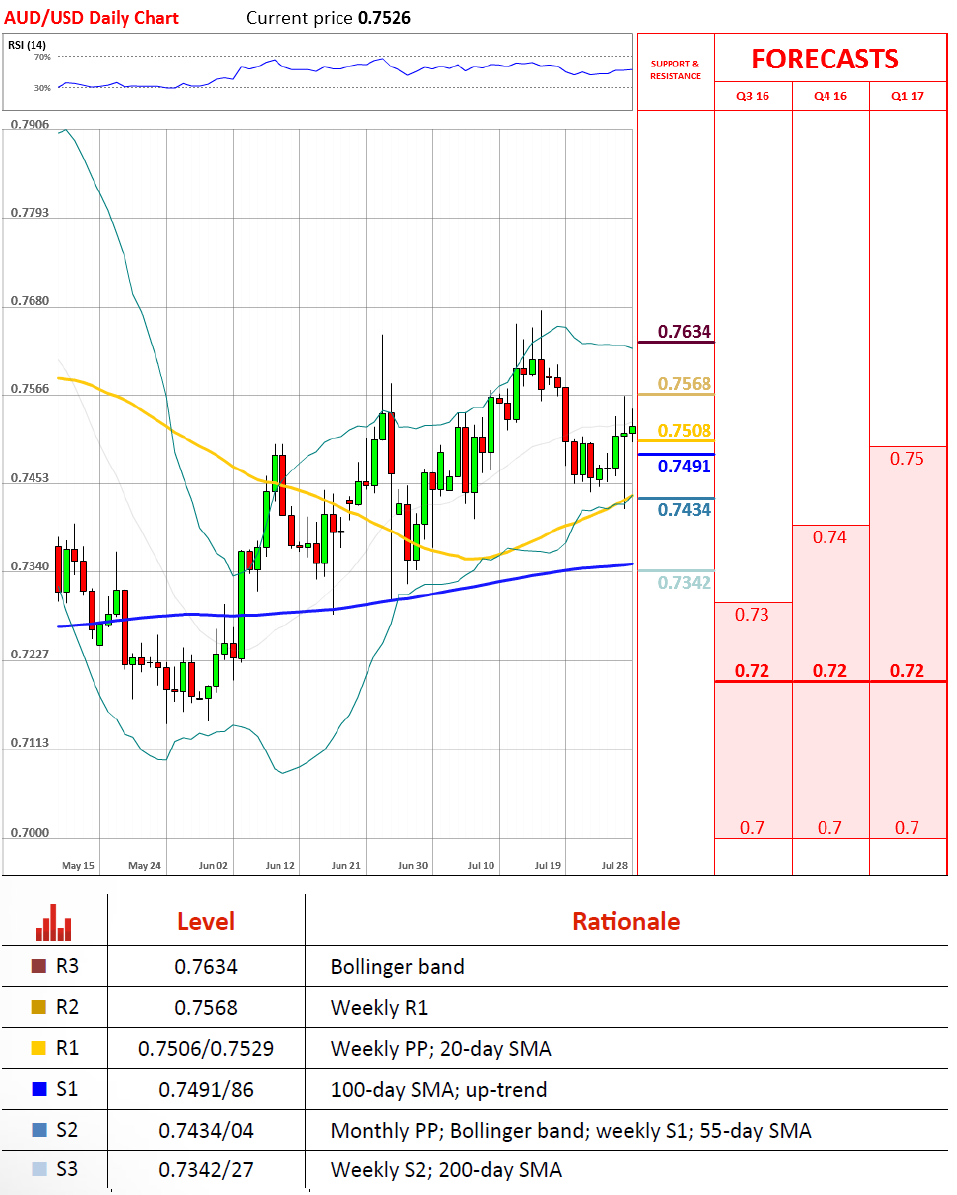Viewport: 957px width, 1195px height.
Task: Click the Rationale column header
Action: tap(625, 921)
